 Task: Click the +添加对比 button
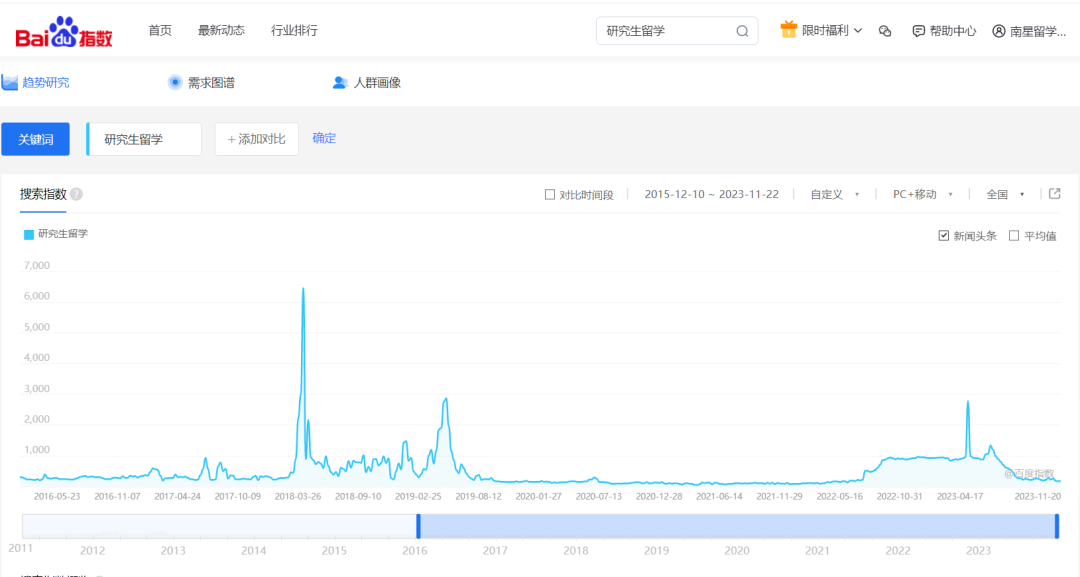[x=256, y=139]
